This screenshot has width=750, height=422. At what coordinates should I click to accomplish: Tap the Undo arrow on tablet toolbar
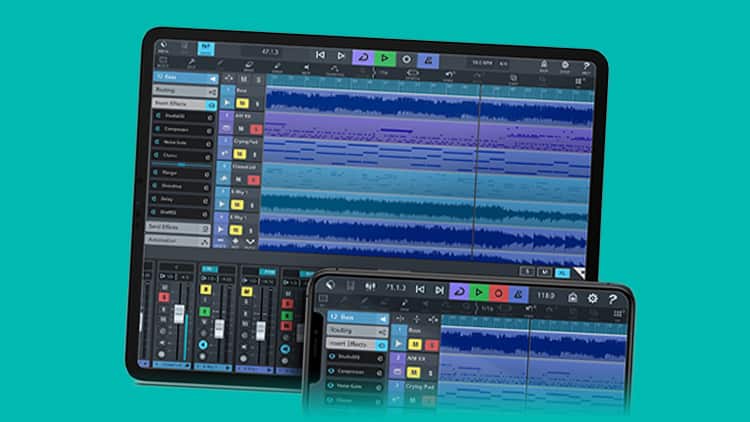(x=449, y=76)
